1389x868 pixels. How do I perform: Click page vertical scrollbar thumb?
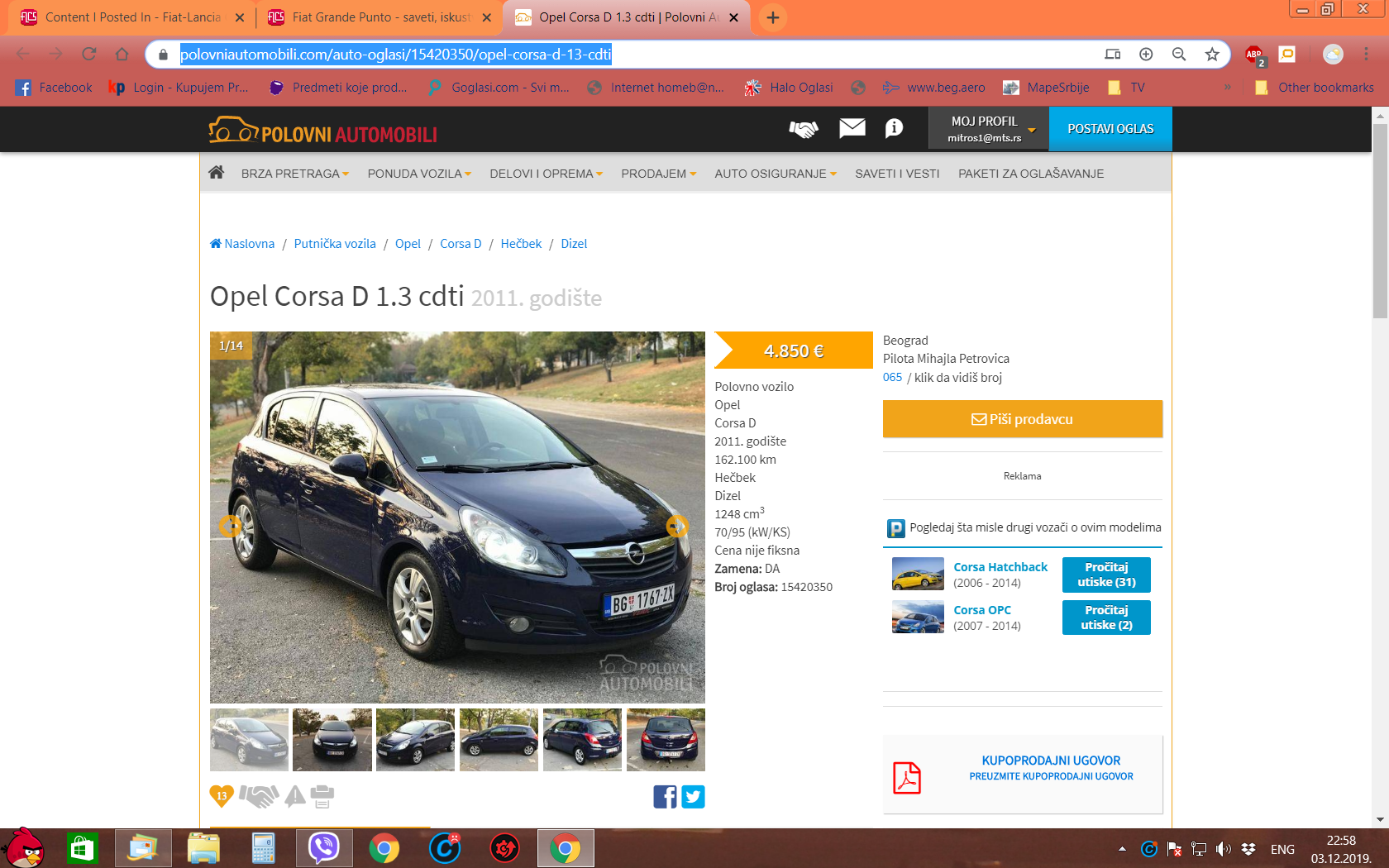(1380, 222)
